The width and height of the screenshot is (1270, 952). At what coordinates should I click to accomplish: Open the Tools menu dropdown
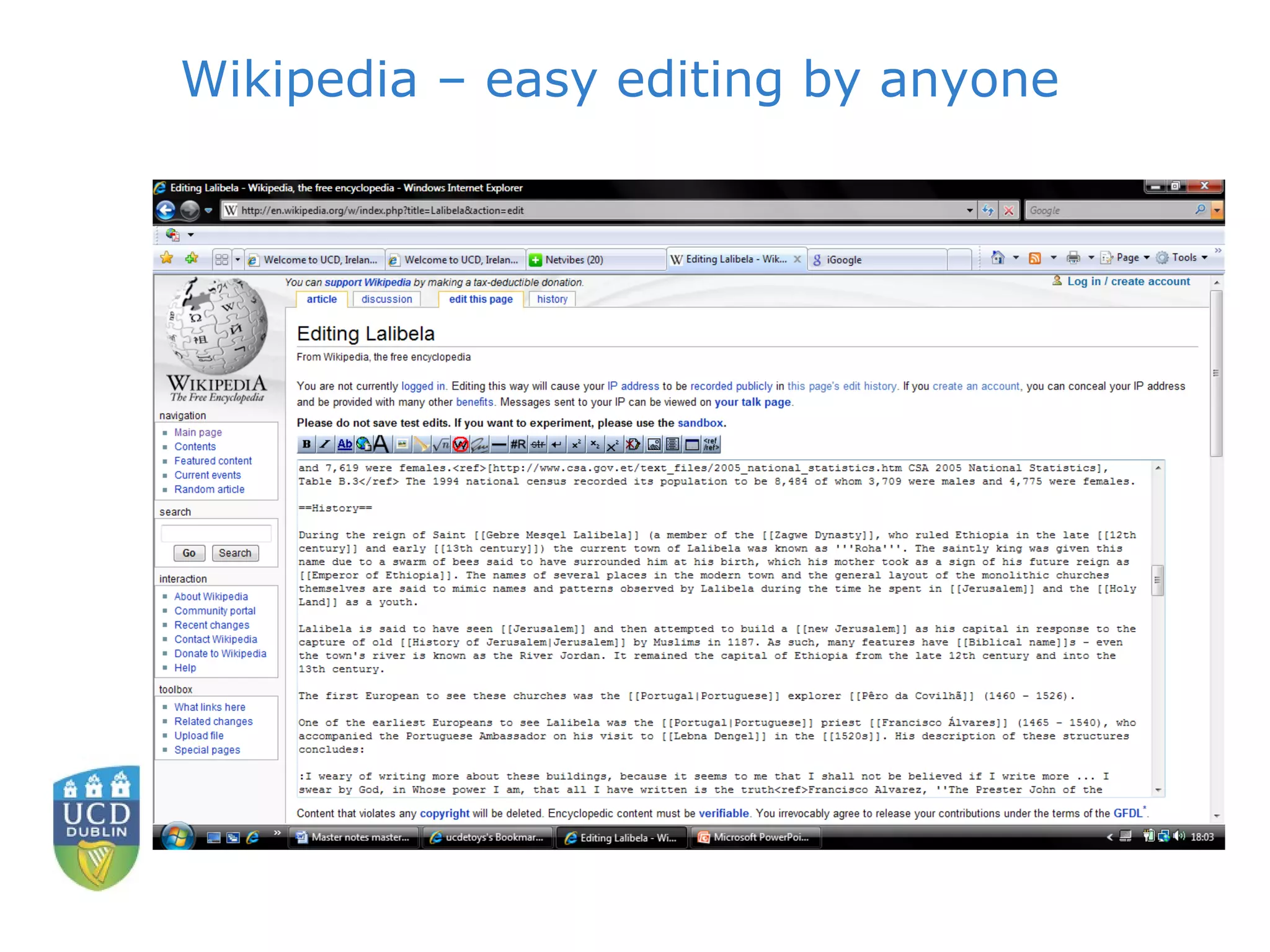tap(1182, 257)
